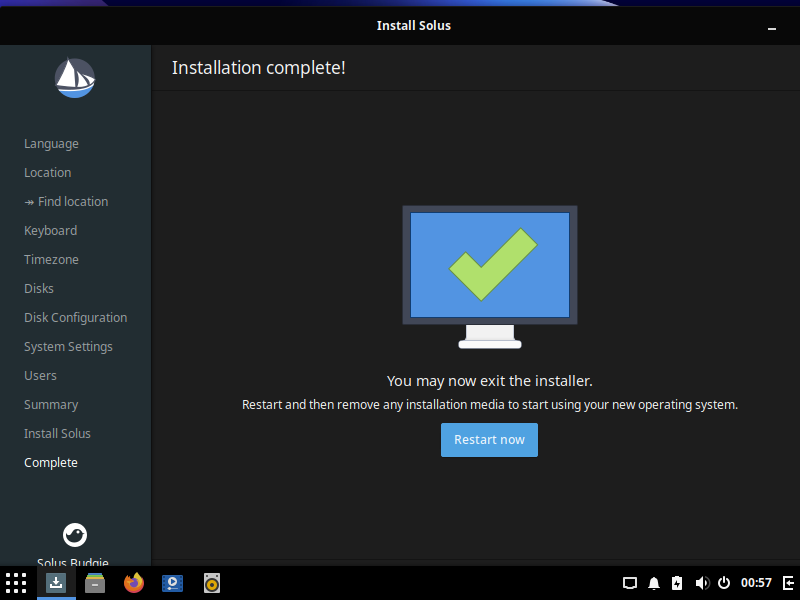Open the music player speaker icon
Screen dimensions: 800x600
(212, 583)
